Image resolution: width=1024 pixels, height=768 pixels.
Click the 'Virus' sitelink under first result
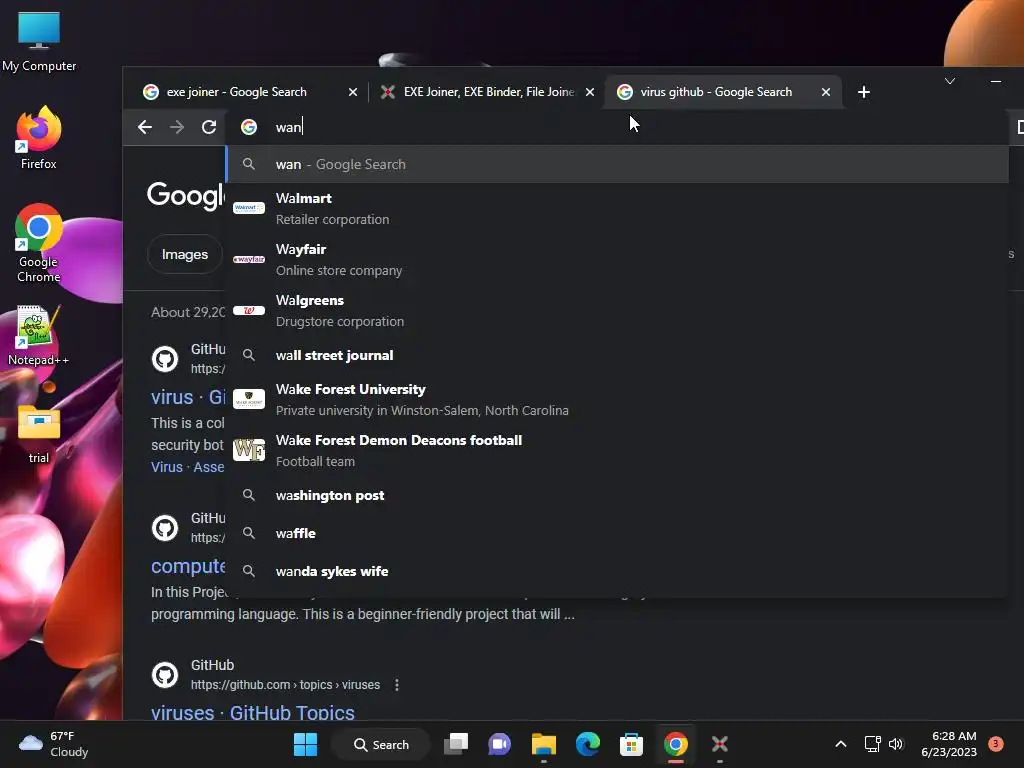[x=167, y=467]
